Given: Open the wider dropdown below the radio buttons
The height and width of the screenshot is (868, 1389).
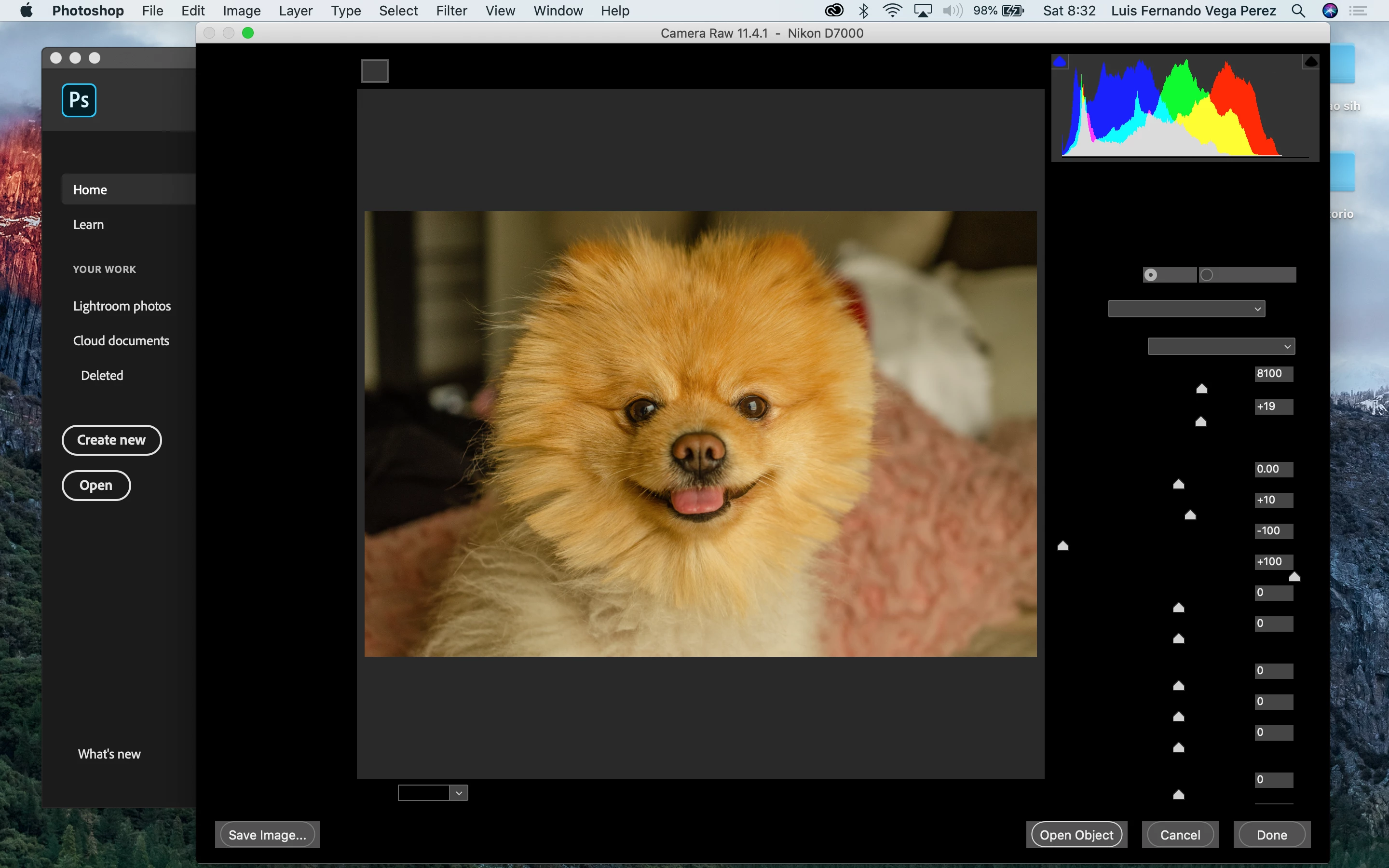Looking at the screenshot, I should (1186, 309).
